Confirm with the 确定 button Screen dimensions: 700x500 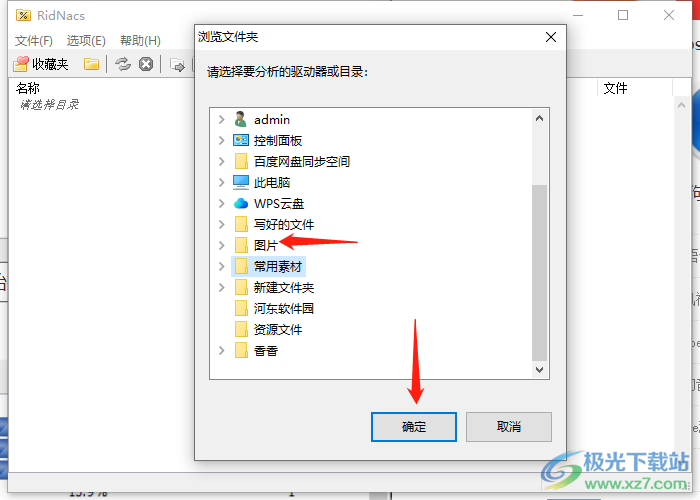pyautogui.click(x=414, y=427)
